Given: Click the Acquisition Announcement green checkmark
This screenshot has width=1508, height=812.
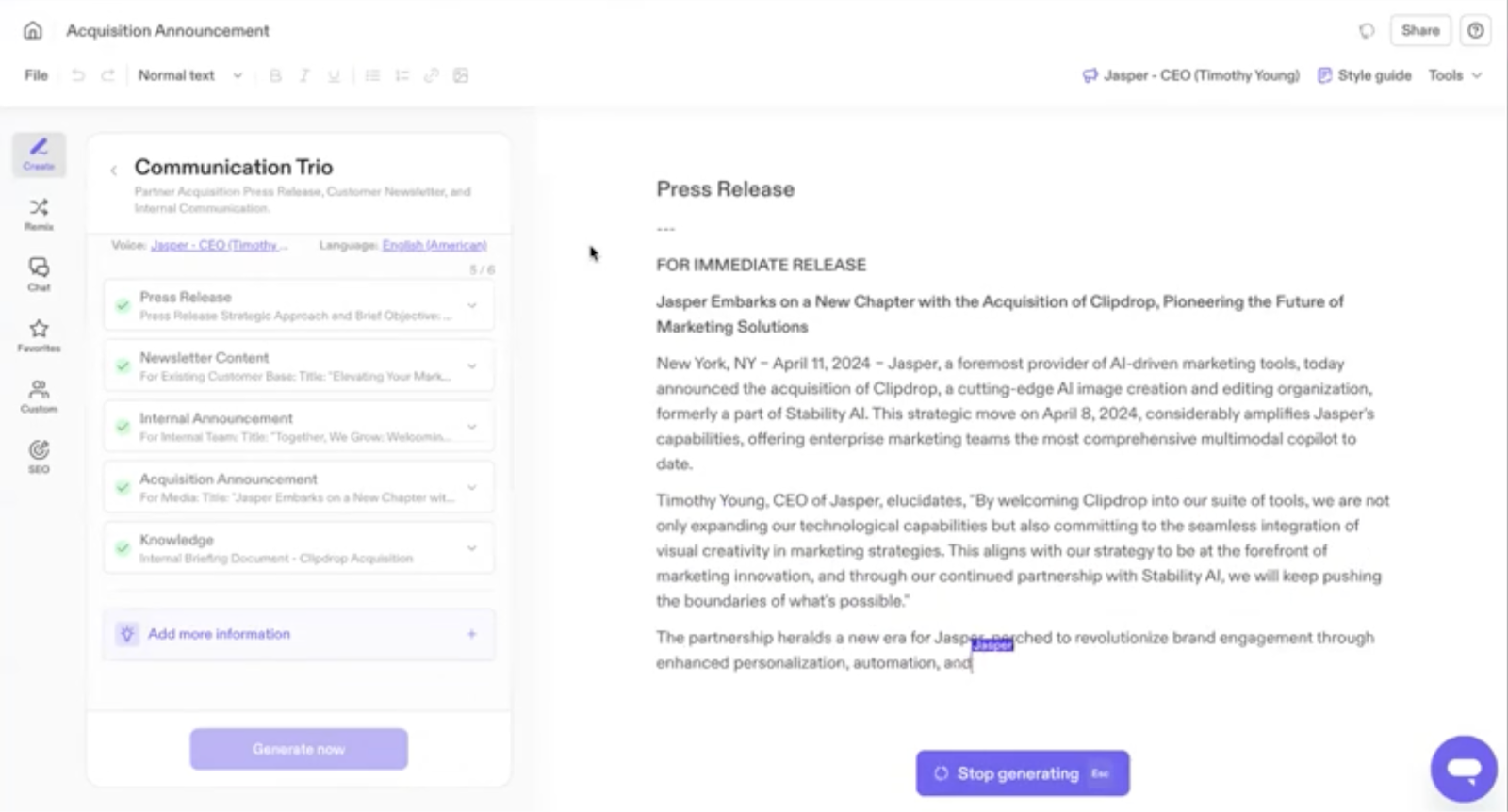Looking at the screenshot, I should click(x=123, y=487).
